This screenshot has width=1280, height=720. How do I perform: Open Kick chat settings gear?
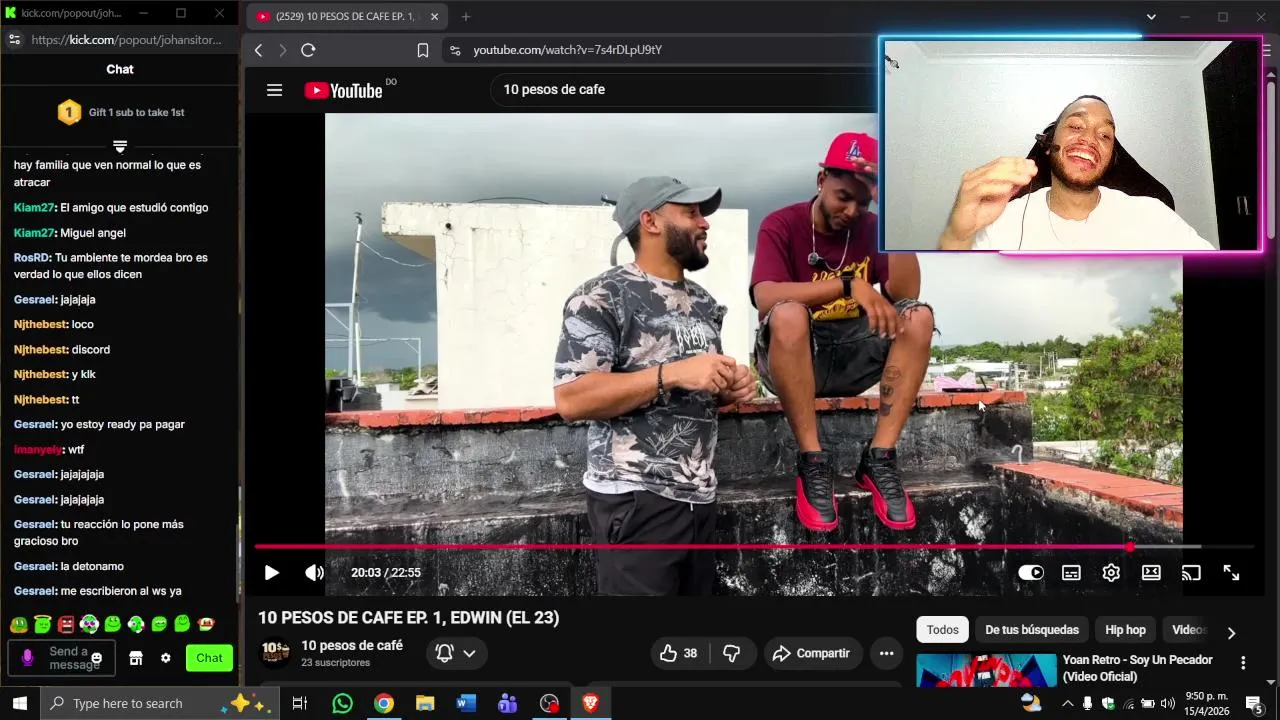click(166, 658)
